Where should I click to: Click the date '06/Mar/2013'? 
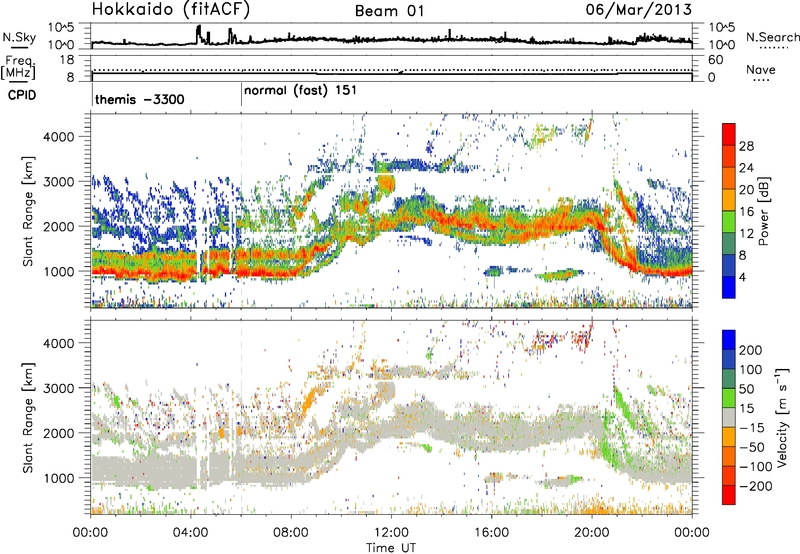[x=638, y=10]
